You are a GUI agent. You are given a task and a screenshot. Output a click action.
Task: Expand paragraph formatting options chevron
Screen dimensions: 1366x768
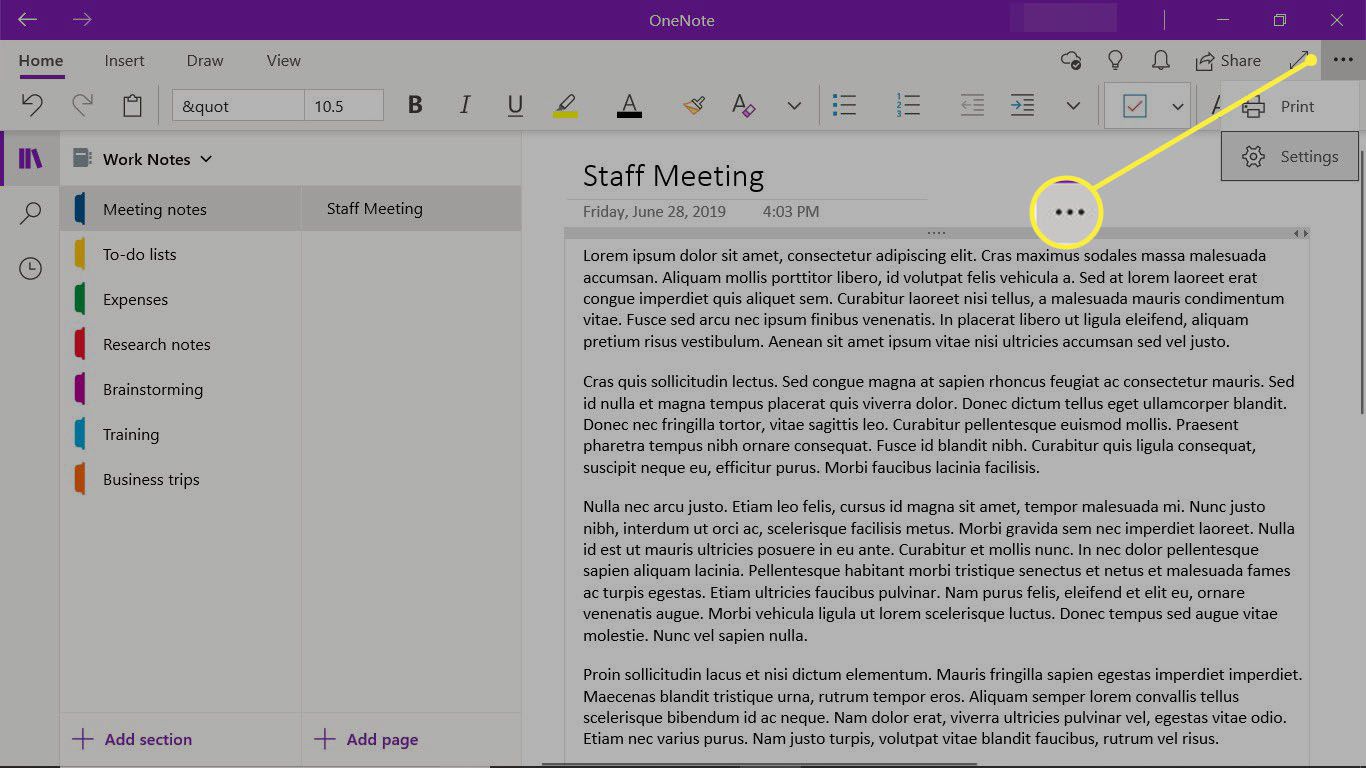click(x=1073, y=105)
